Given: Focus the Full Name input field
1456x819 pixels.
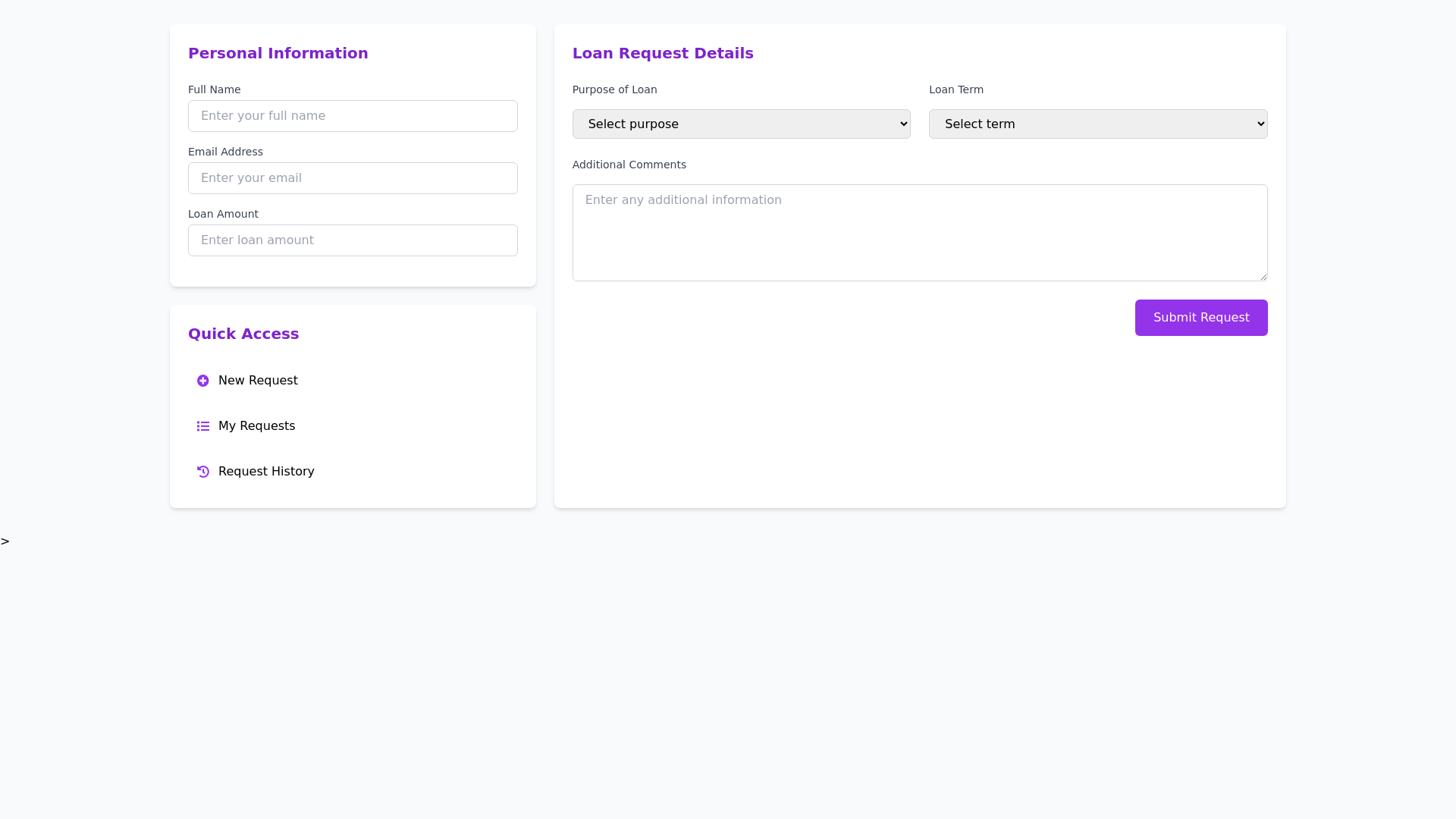Looking at the screenshot, I should (353, 116).
